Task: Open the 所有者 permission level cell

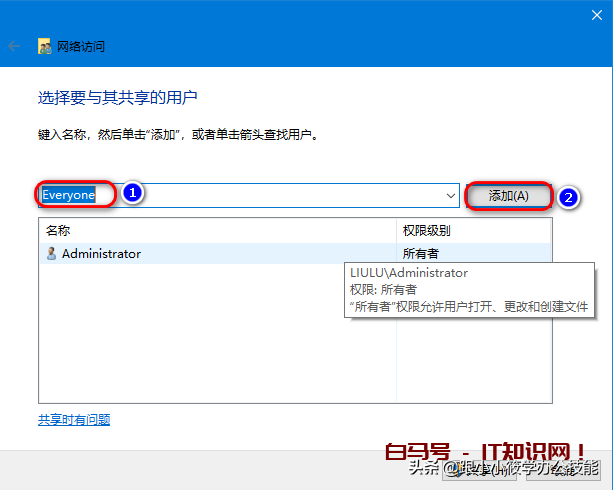Action: (421, 254)
